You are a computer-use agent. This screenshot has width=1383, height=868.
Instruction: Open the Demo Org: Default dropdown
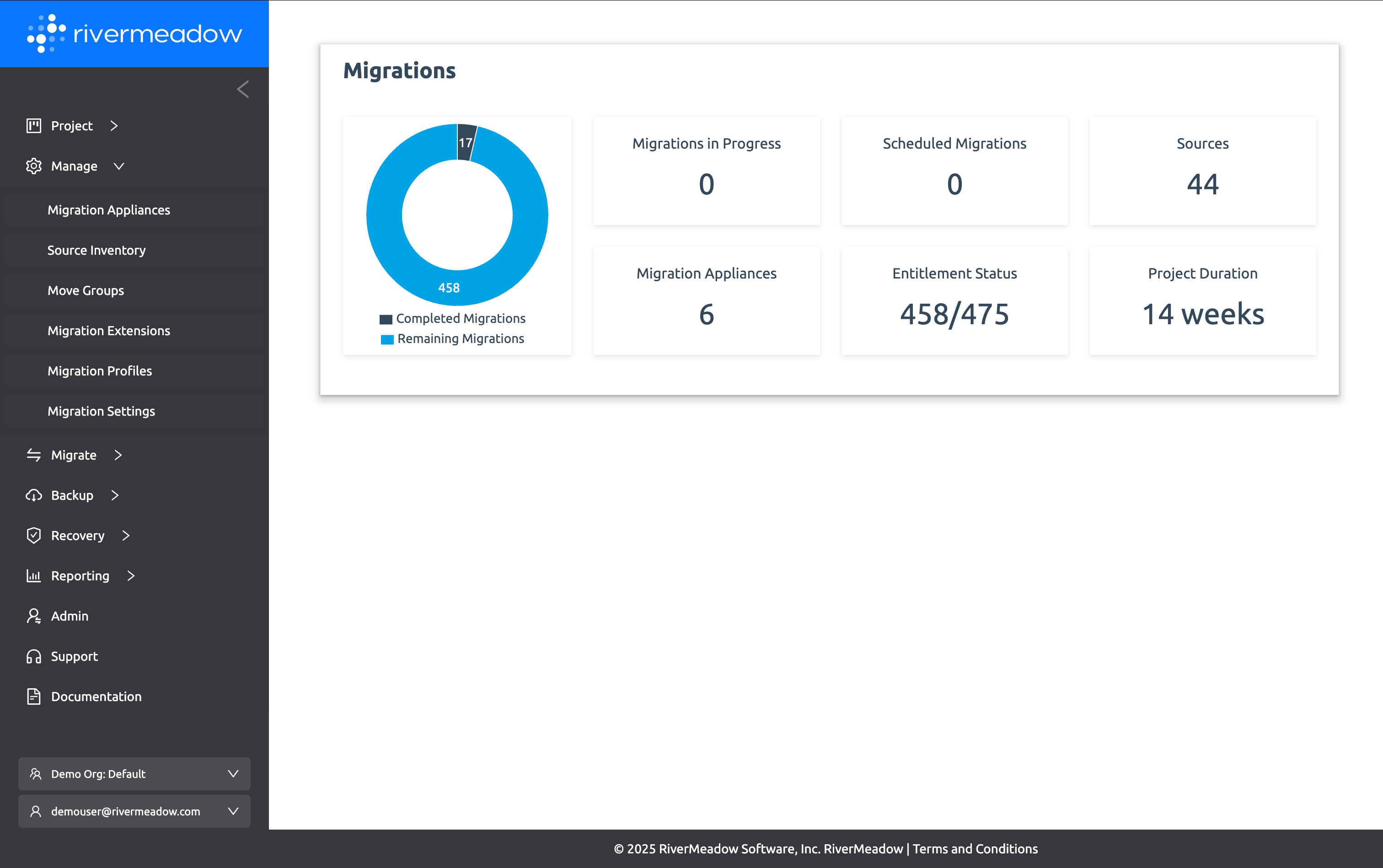coord(134,774)
